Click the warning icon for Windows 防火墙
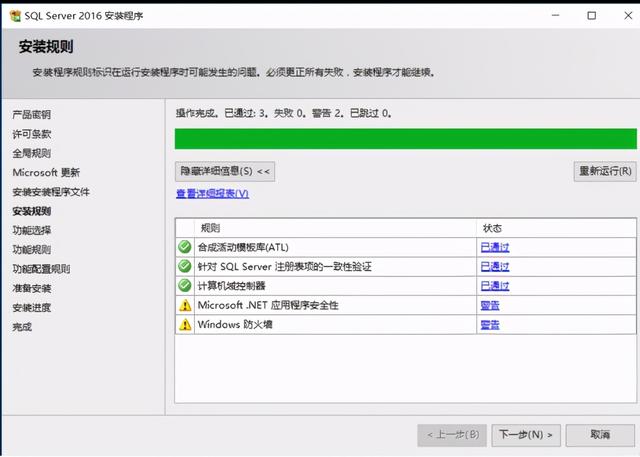The width and height of the screenshot is (640, 457). tap(185, 324)
